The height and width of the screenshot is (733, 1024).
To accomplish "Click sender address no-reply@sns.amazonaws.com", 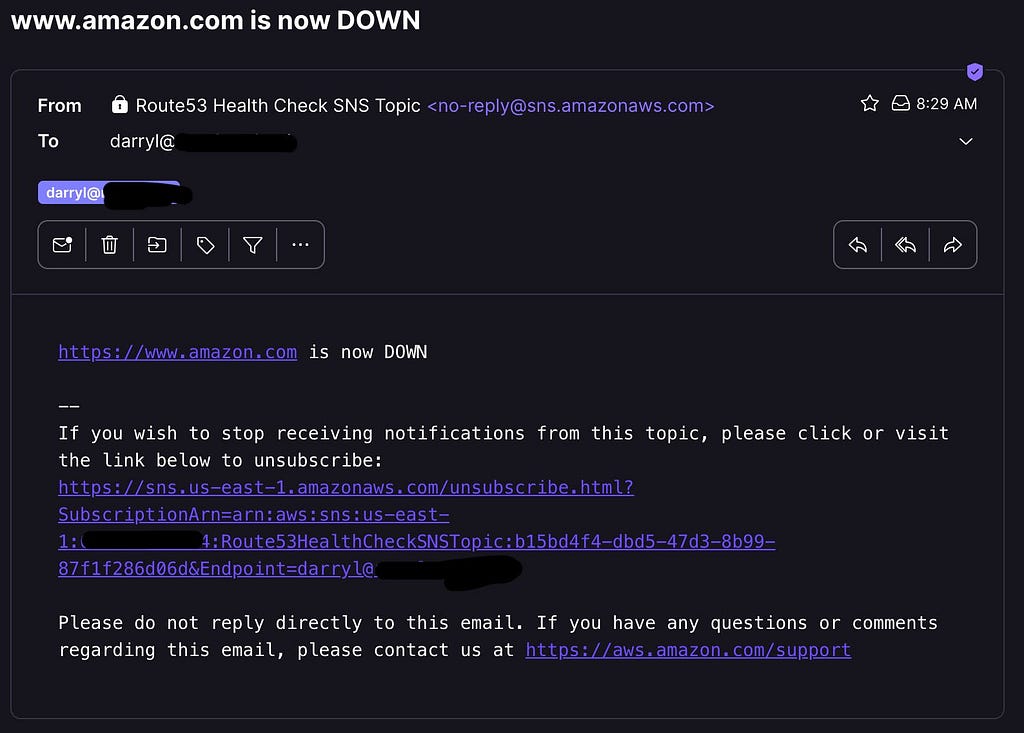I will 571,106.
